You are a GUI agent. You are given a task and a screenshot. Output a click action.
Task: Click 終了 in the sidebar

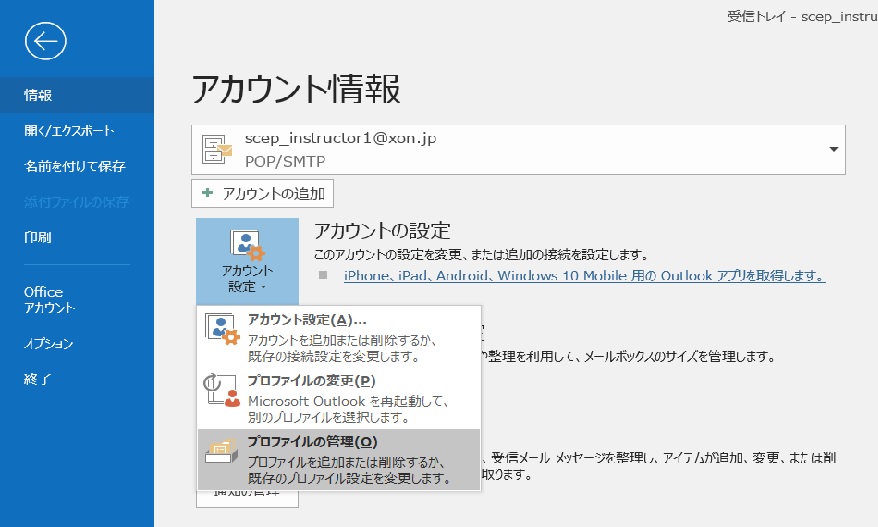(x=38, y=380)
